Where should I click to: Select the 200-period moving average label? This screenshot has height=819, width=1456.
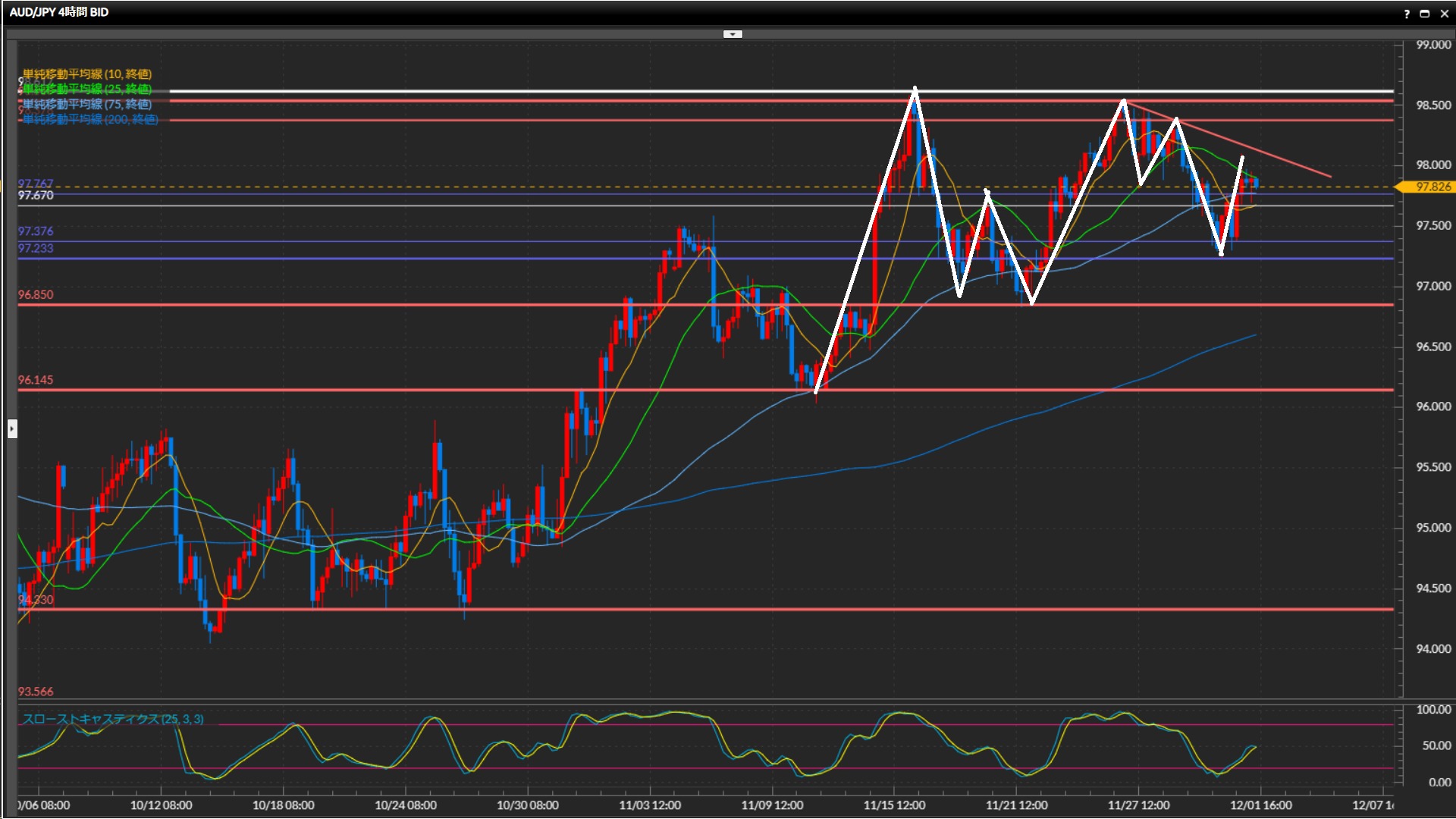90,119
